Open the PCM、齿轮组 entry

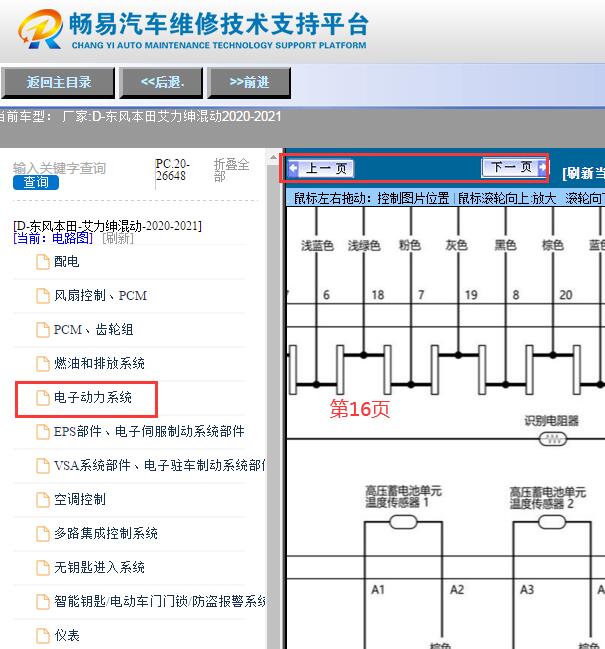[94, 329]
